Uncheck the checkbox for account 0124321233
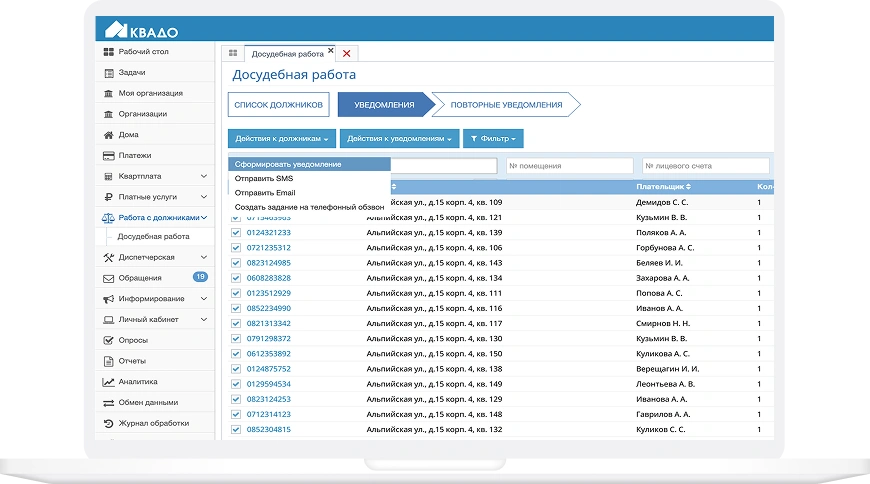Screen dimensions: 870x484 pyautogui.click(x=237, y=232)
